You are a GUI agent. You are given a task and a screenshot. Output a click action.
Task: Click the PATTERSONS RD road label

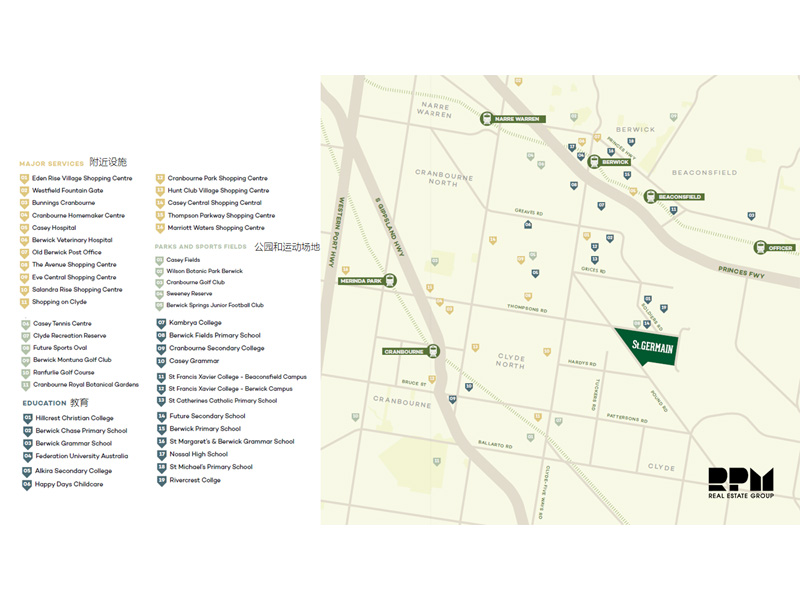coord(627,418)
